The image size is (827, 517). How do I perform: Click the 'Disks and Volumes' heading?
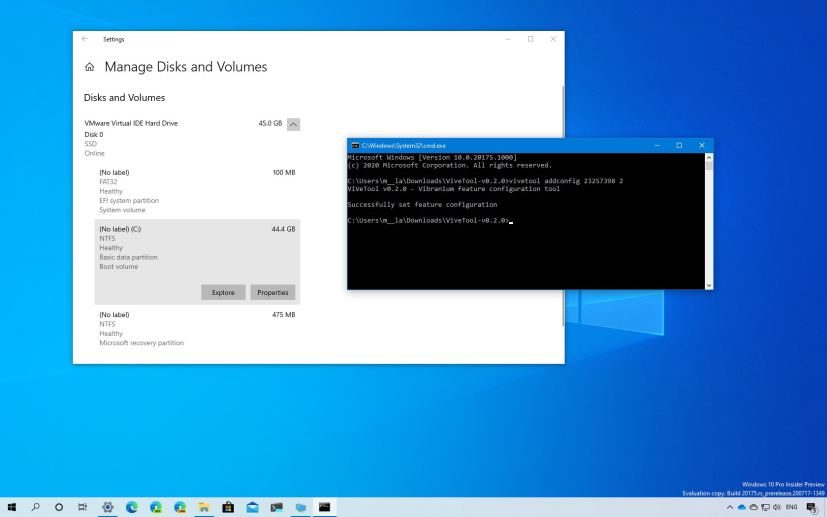pyautogui.click(x=124, y=98)
